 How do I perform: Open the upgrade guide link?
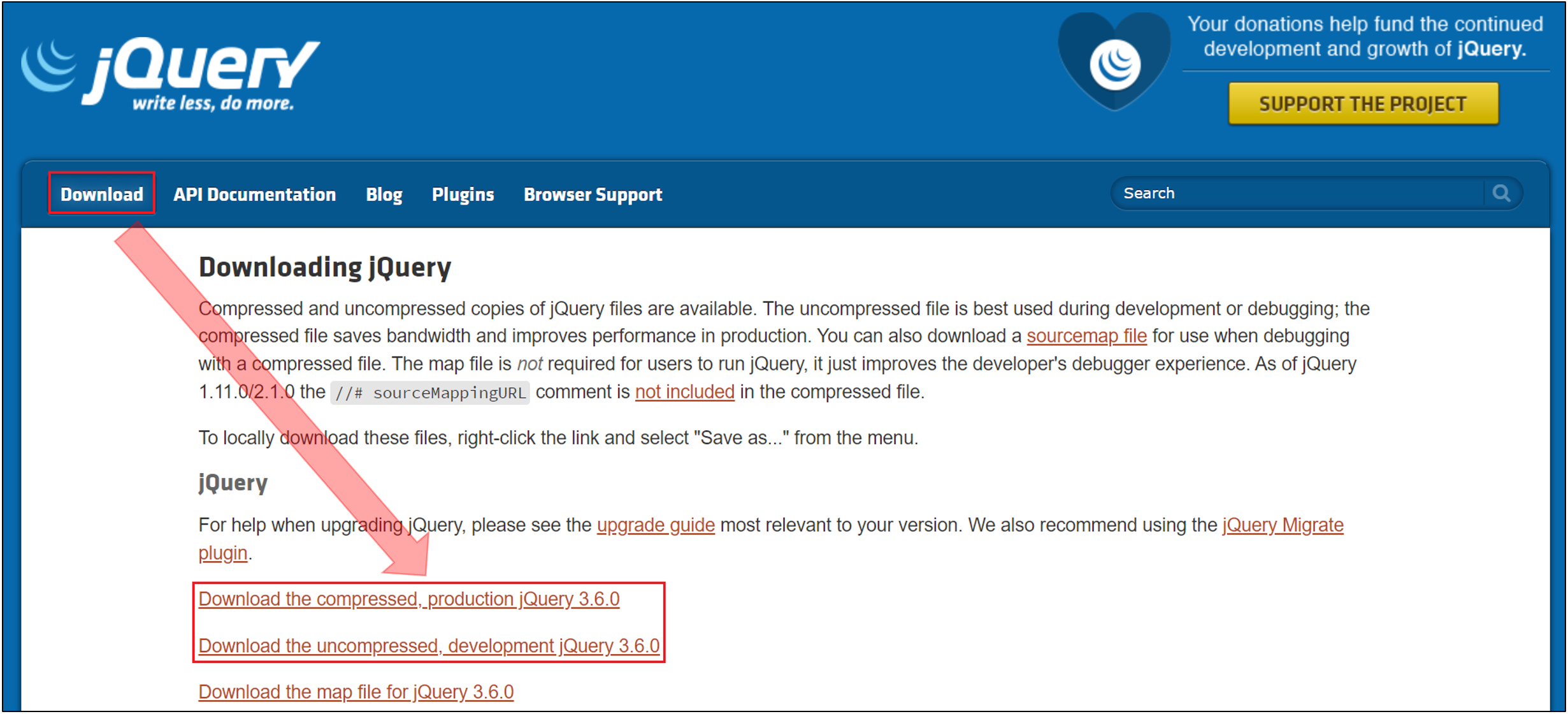tap(655, 525)
